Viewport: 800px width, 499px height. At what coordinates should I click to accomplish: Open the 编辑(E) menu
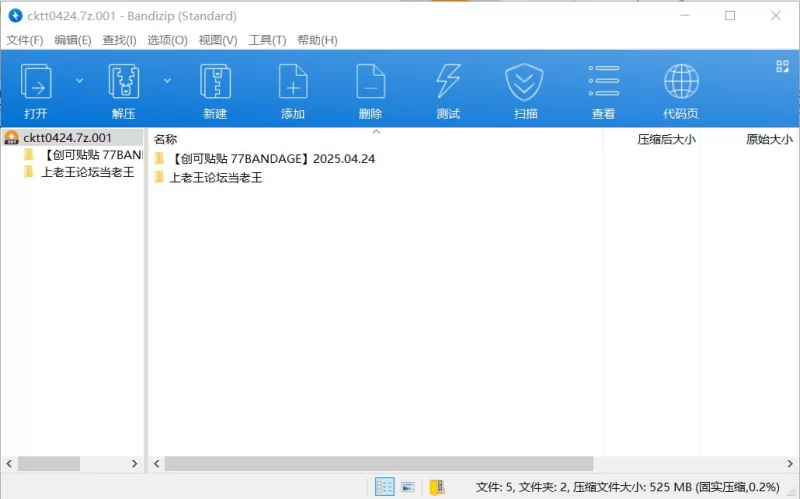(72, 40)
